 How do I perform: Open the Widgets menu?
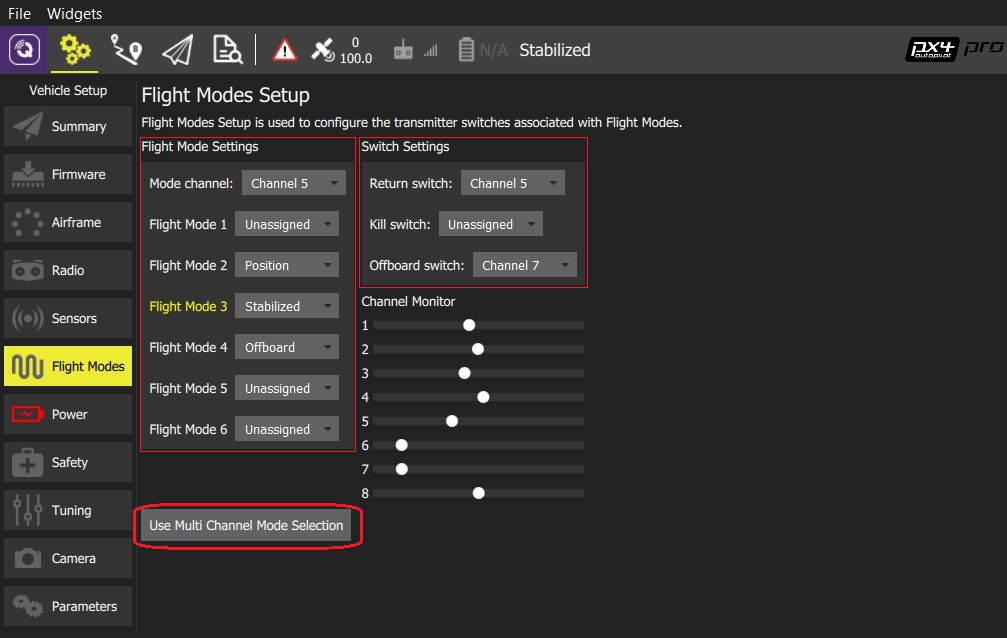tap(74, 13)
